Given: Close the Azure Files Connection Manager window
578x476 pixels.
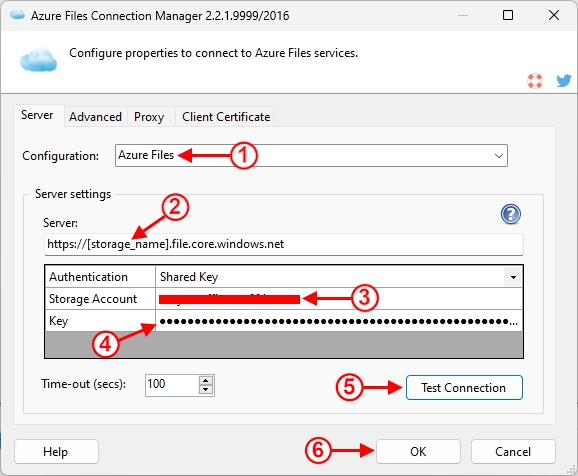Looking at the screenshot, I should pyautogui.click(x=554, y=15).
